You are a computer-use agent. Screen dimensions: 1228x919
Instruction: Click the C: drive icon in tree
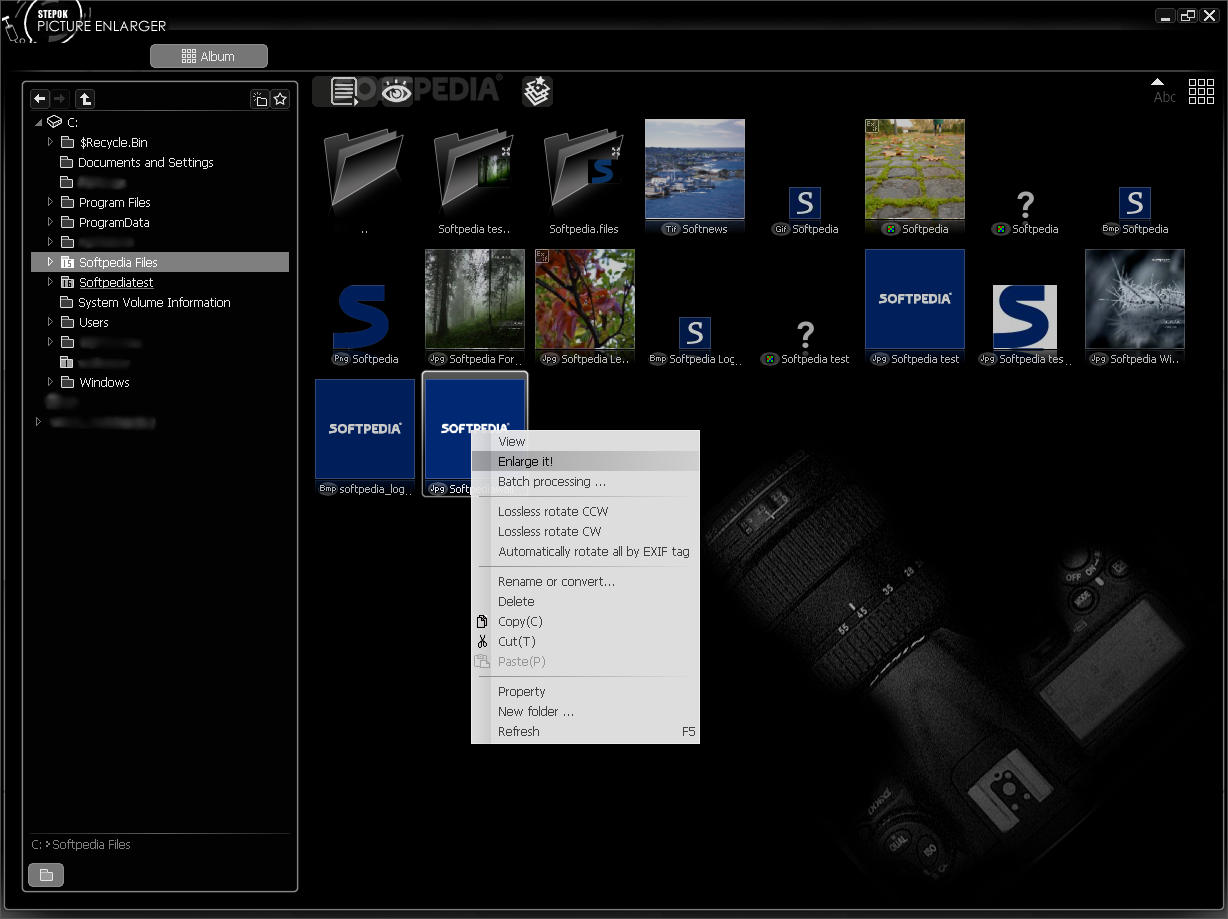pyautogui.click(x=54, y=122)
